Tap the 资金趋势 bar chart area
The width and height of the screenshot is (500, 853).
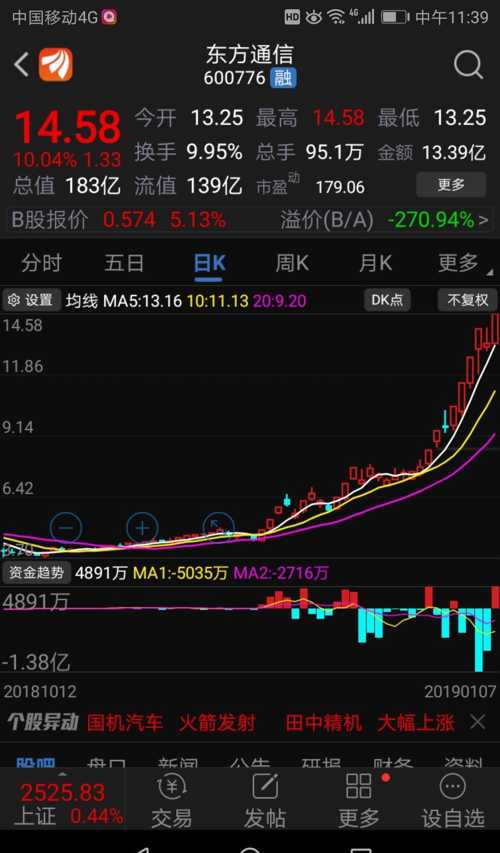pos(250,628)
